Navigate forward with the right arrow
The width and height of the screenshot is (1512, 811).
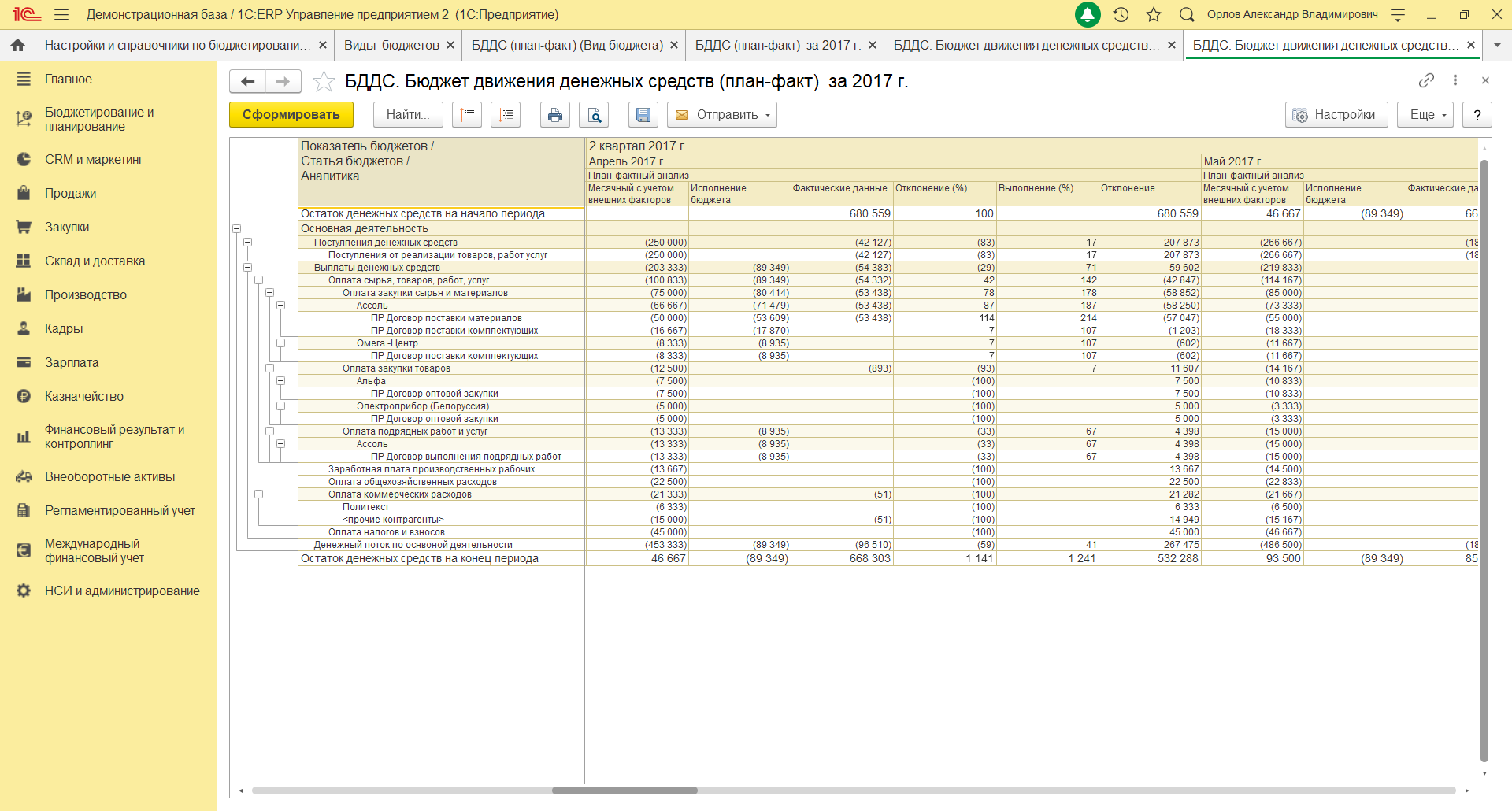(283, 81)
